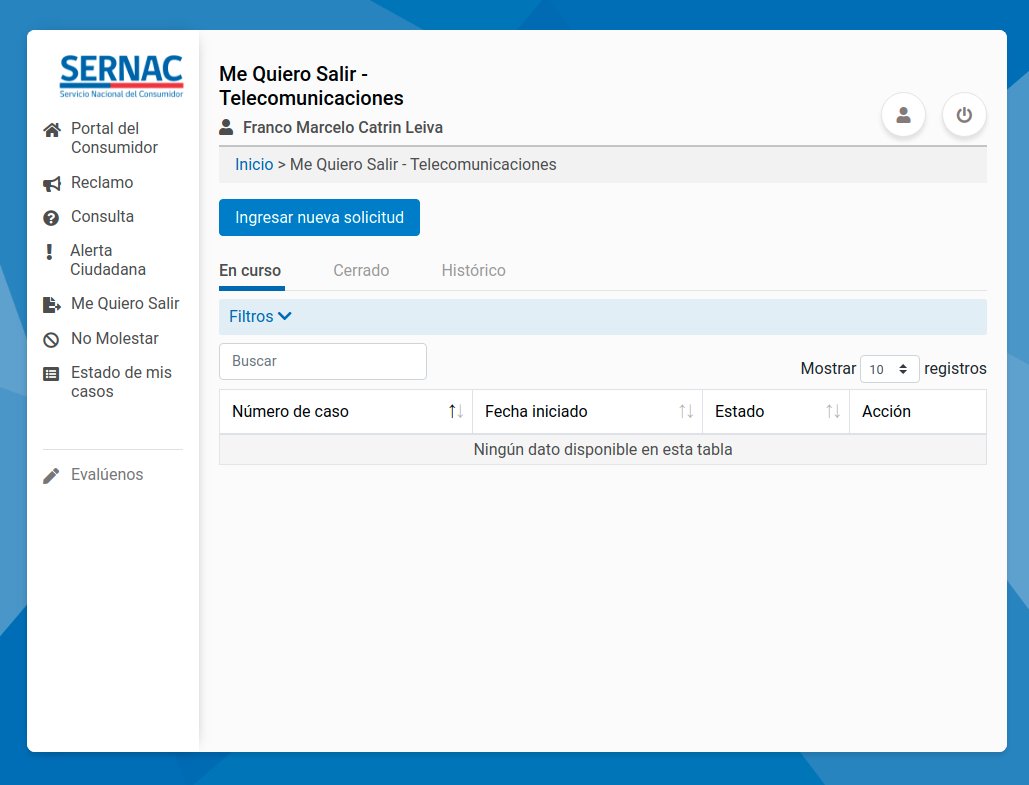The height and width of the screenshot is (785, 1029).
Task: Open the Mostrar registros count dropdown
Action: (889, 369)
